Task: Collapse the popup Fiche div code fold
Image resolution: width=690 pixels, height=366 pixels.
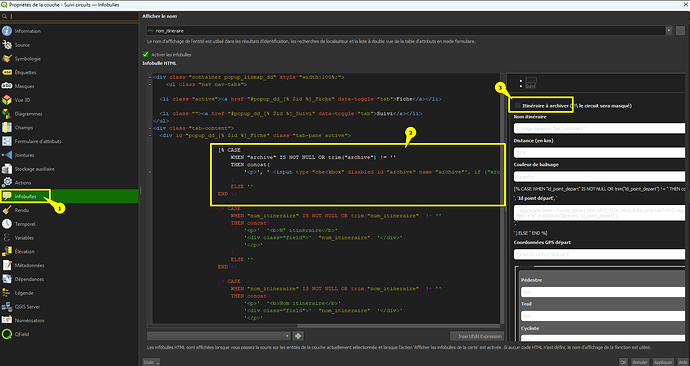Action: (150, 135)
